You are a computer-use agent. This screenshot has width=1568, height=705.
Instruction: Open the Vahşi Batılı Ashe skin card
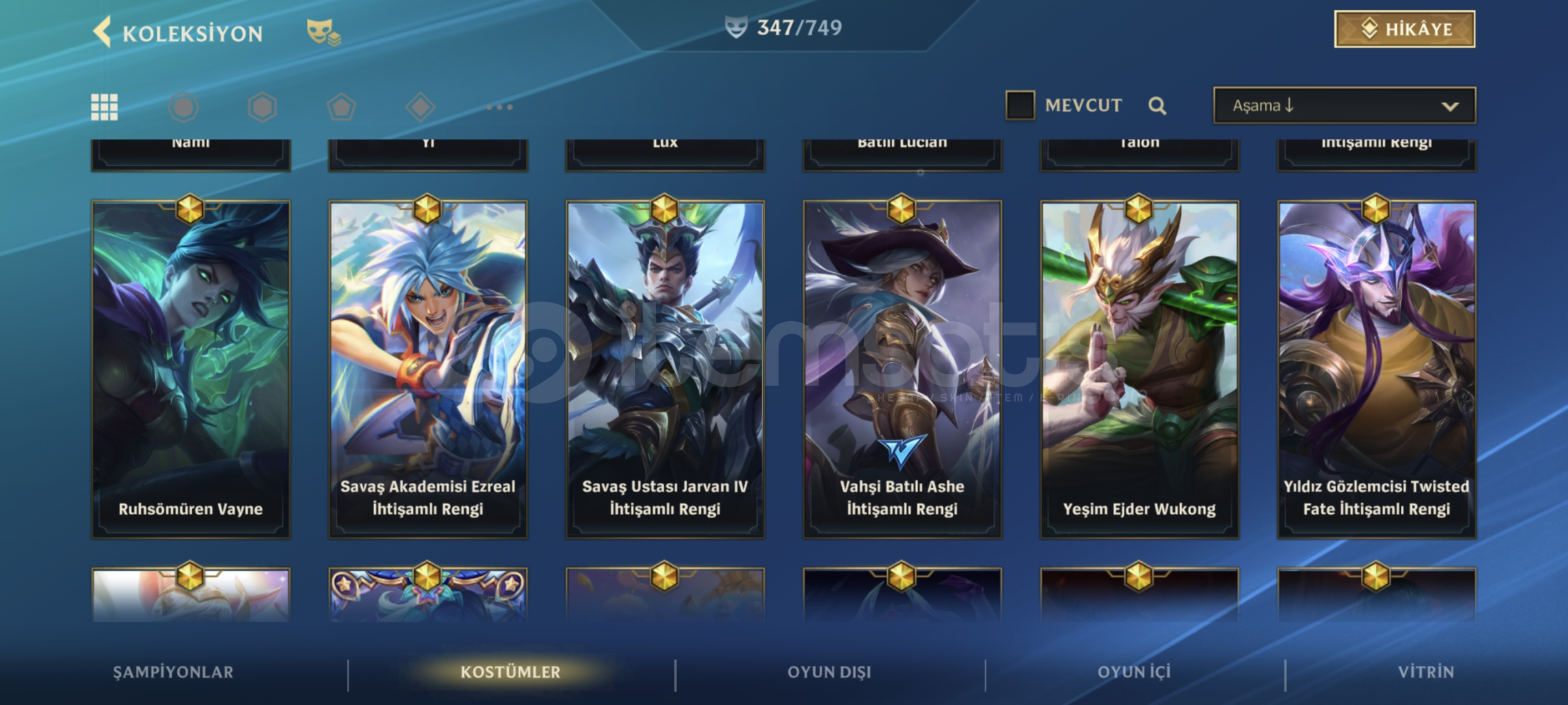903,369
